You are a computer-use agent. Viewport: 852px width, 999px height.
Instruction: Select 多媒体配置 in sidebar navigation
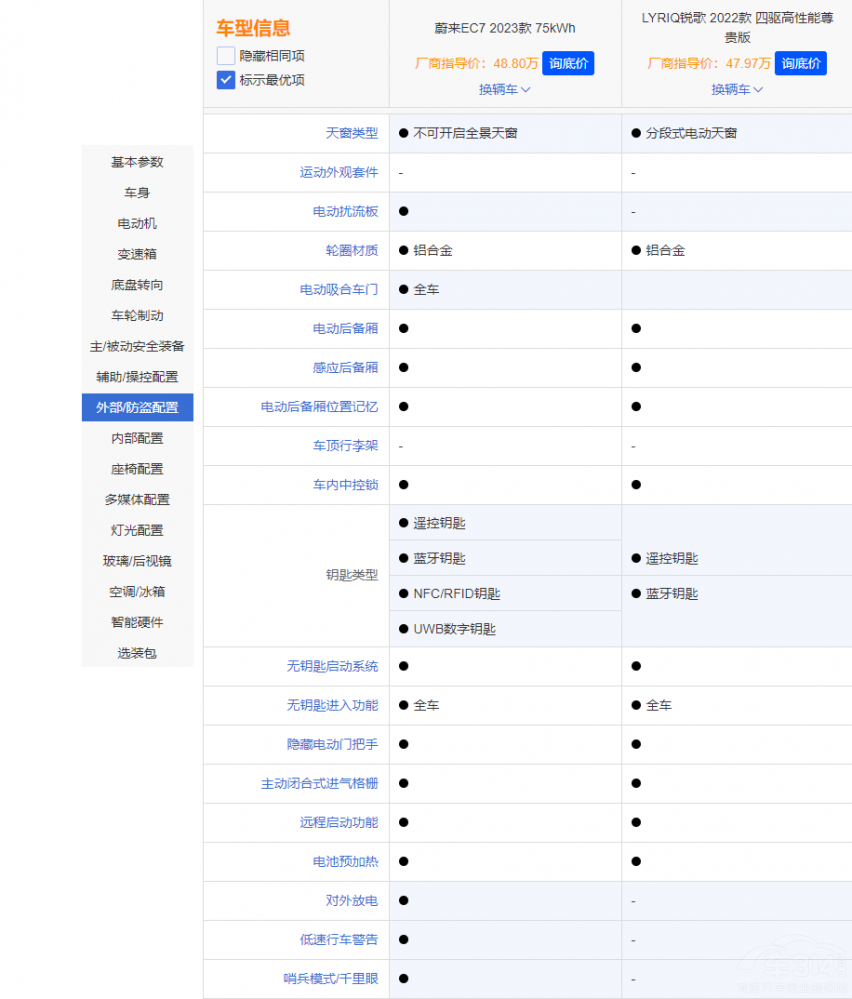click(137, 500)
